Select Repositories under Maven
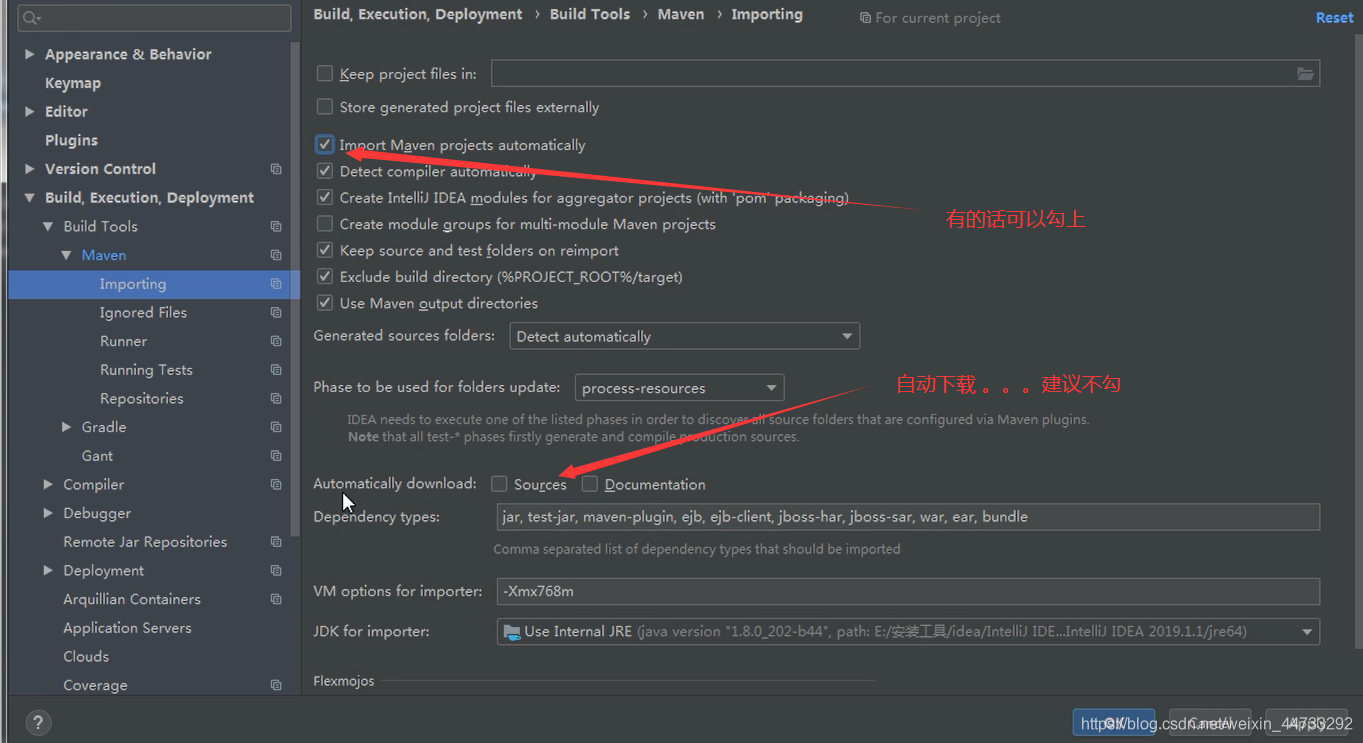 coord(141,399)
